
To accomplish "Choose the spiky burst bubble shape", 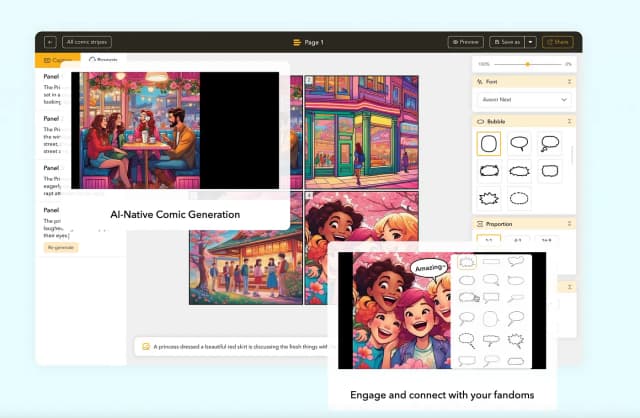I will click(x=489, y=198).
